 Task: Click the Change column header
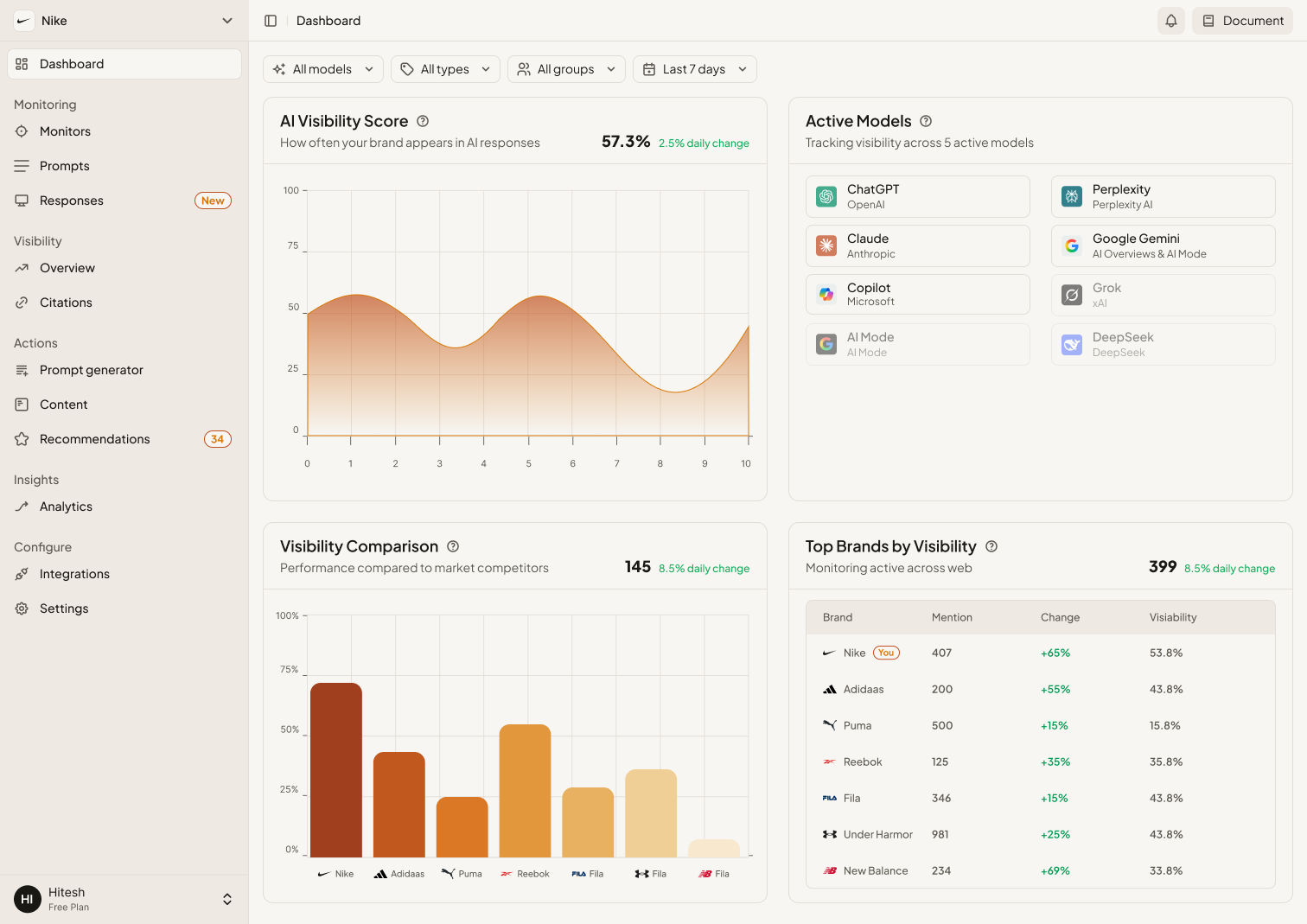[1060, 617]
